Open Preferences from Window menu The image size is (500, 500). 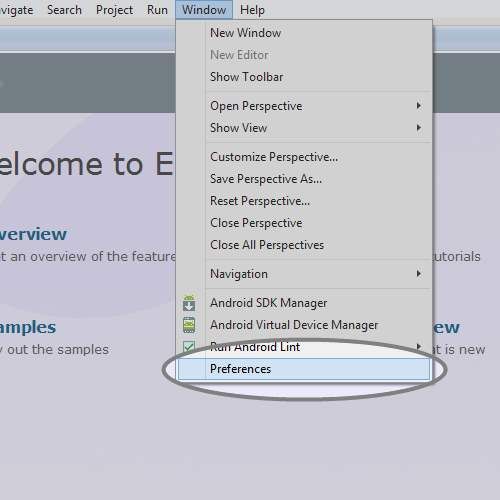(x=304, y=369)
